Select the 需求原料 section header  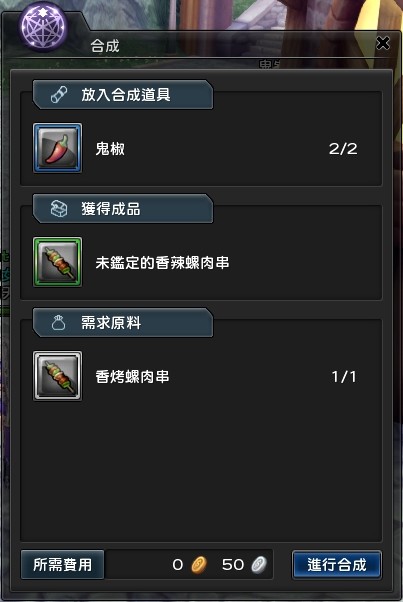(x=123, y=323)
